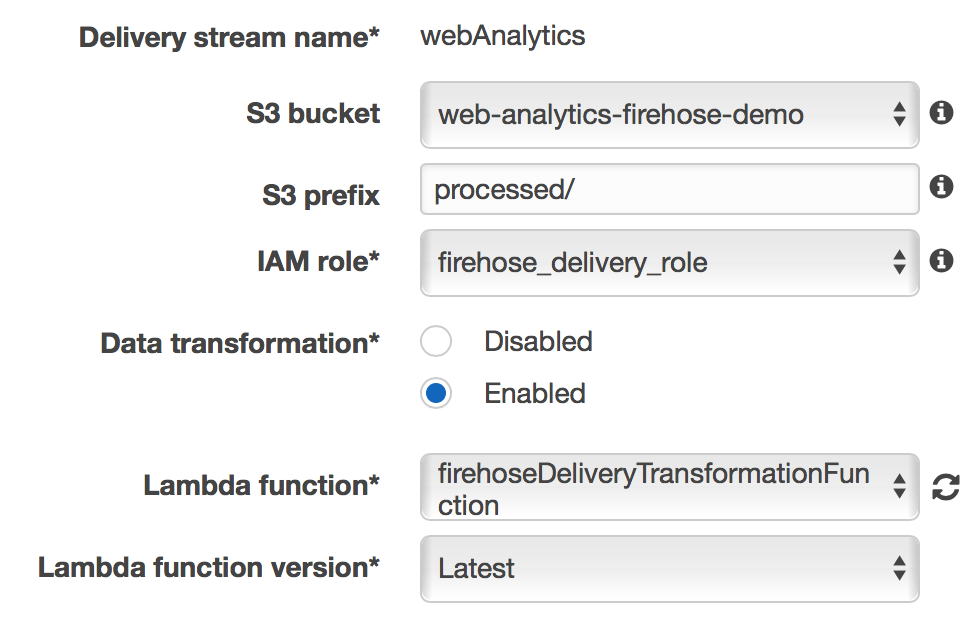This screenshot has width=972, height=628.
Task: Click the 'Enabled' radio label text
Action: [x=535, y=394]
